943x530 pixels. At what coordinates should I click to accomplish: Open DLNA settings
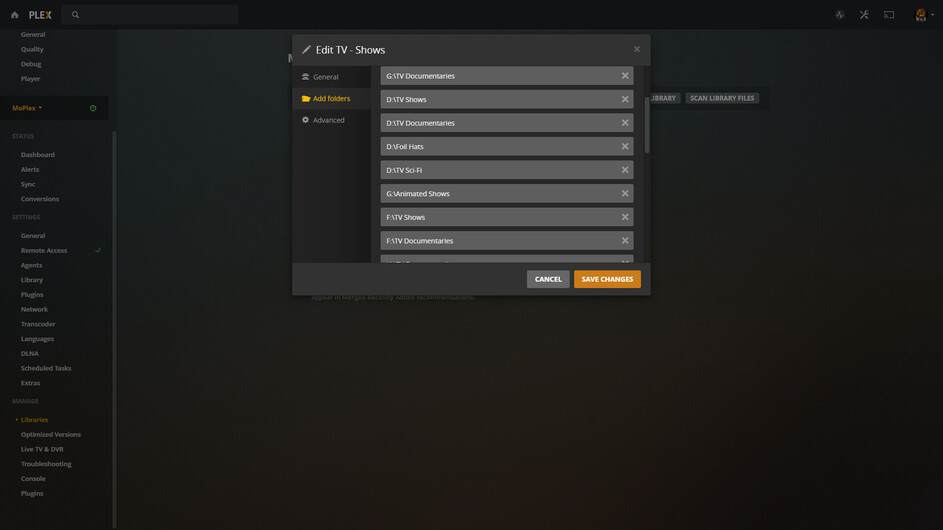(x=29, y=354)
